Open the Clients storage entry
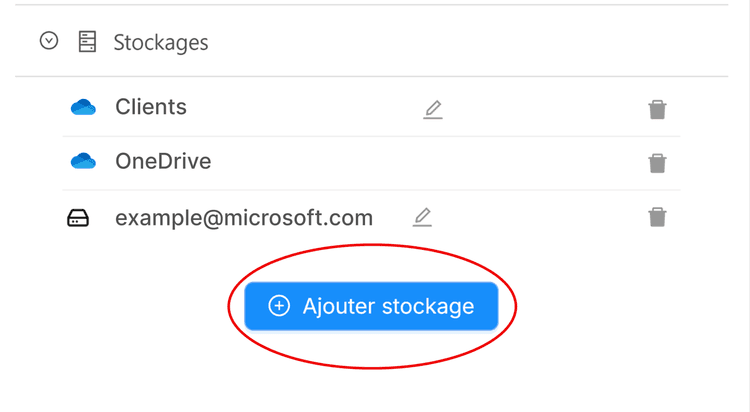The width and height of the screenshot is (750, 412). point(151,107)
